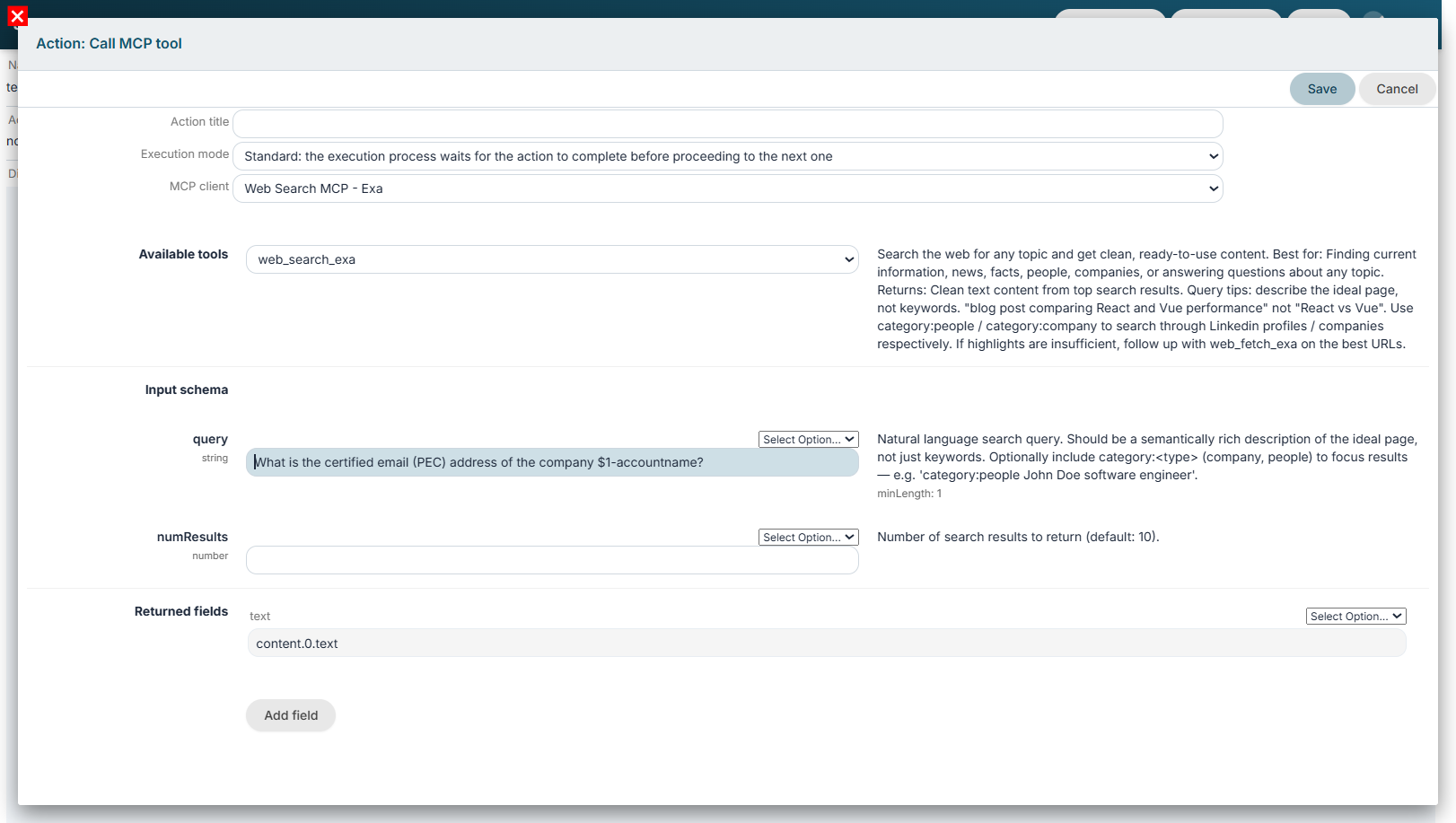Click the chevron arrow of Available tools select
Viewport: 1456px width, 823px height.
click(x=848, y=259)
